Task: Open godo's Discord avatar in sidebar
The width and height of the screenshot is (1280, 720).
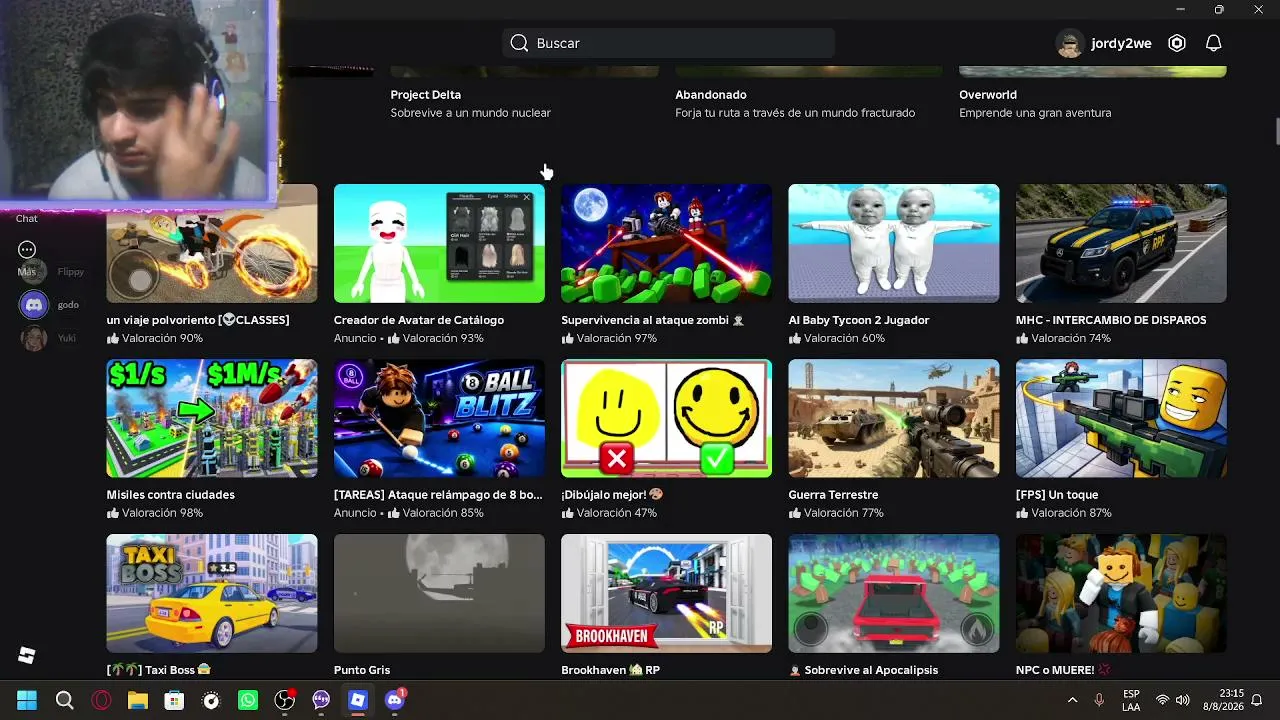Action: (x=34, y=305)
